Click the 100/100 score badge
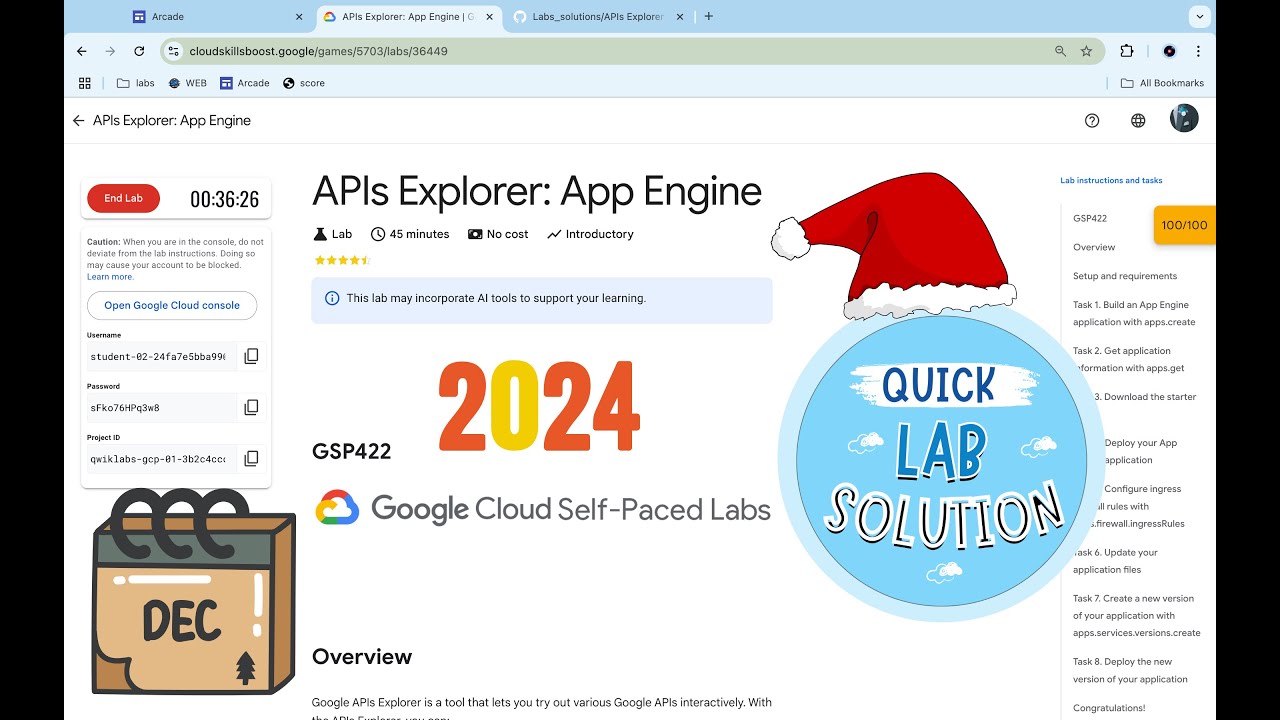Viewport: 1280px width, 720px height. tap(1185, 225)
